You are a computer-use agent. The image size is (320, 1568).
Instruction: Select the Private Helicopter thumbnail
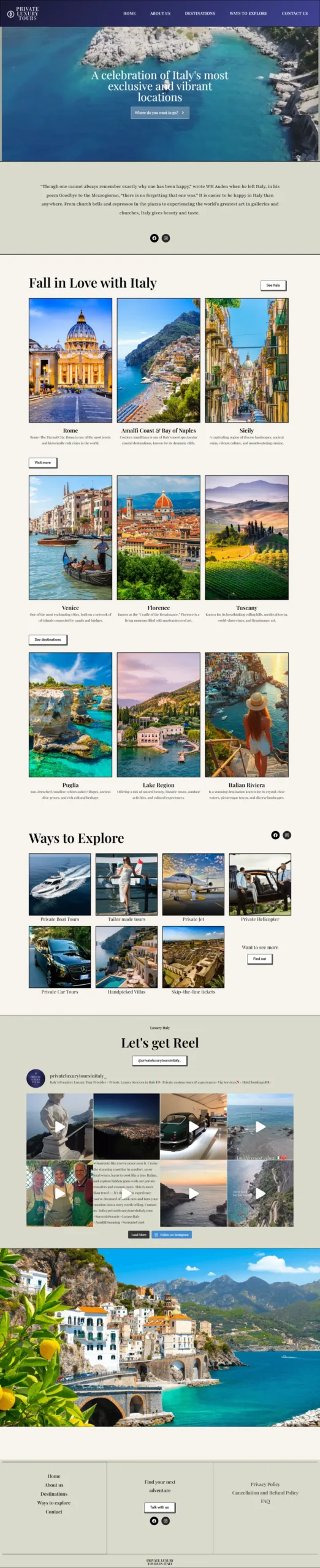(x=260, y=884)
